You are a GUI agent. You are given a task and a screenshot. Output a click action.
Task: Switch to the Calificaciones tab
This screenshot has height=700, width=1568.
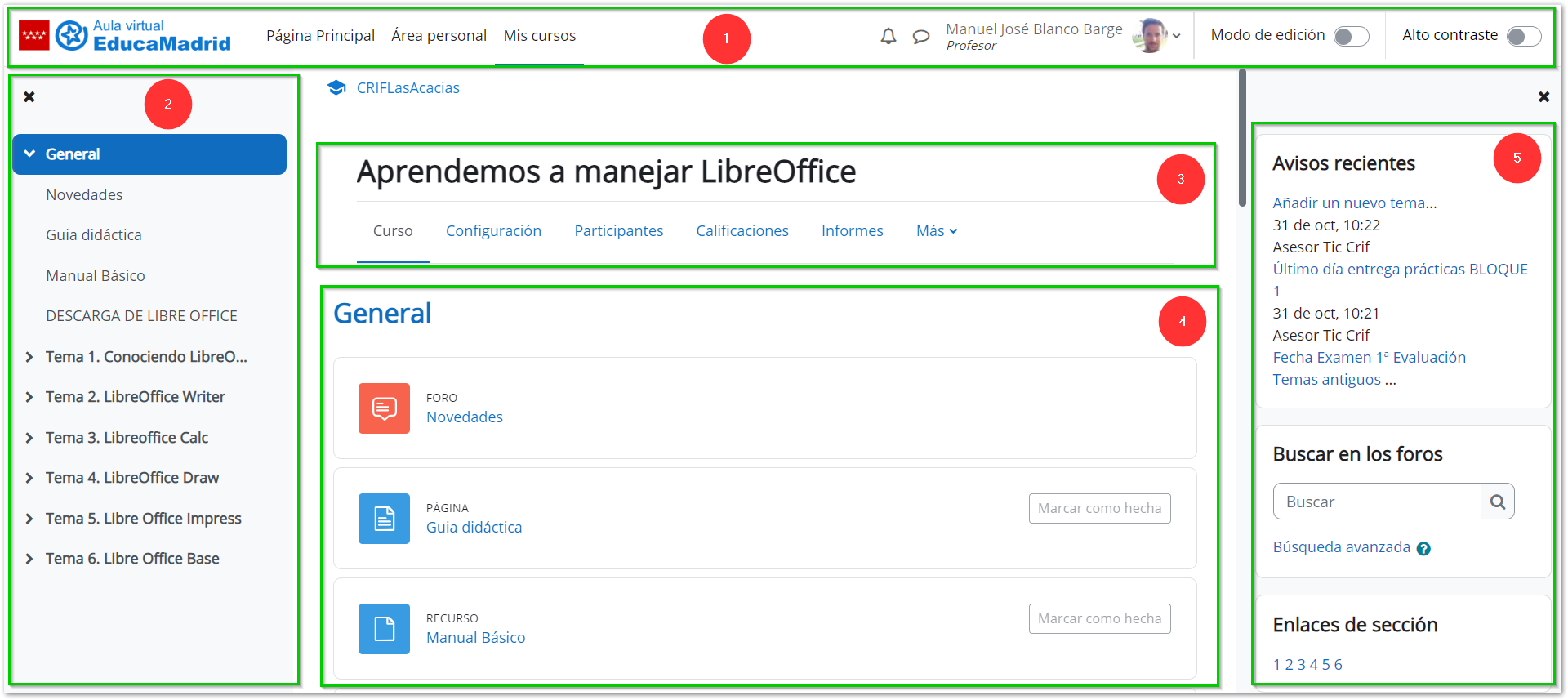(x=742, y=231)
